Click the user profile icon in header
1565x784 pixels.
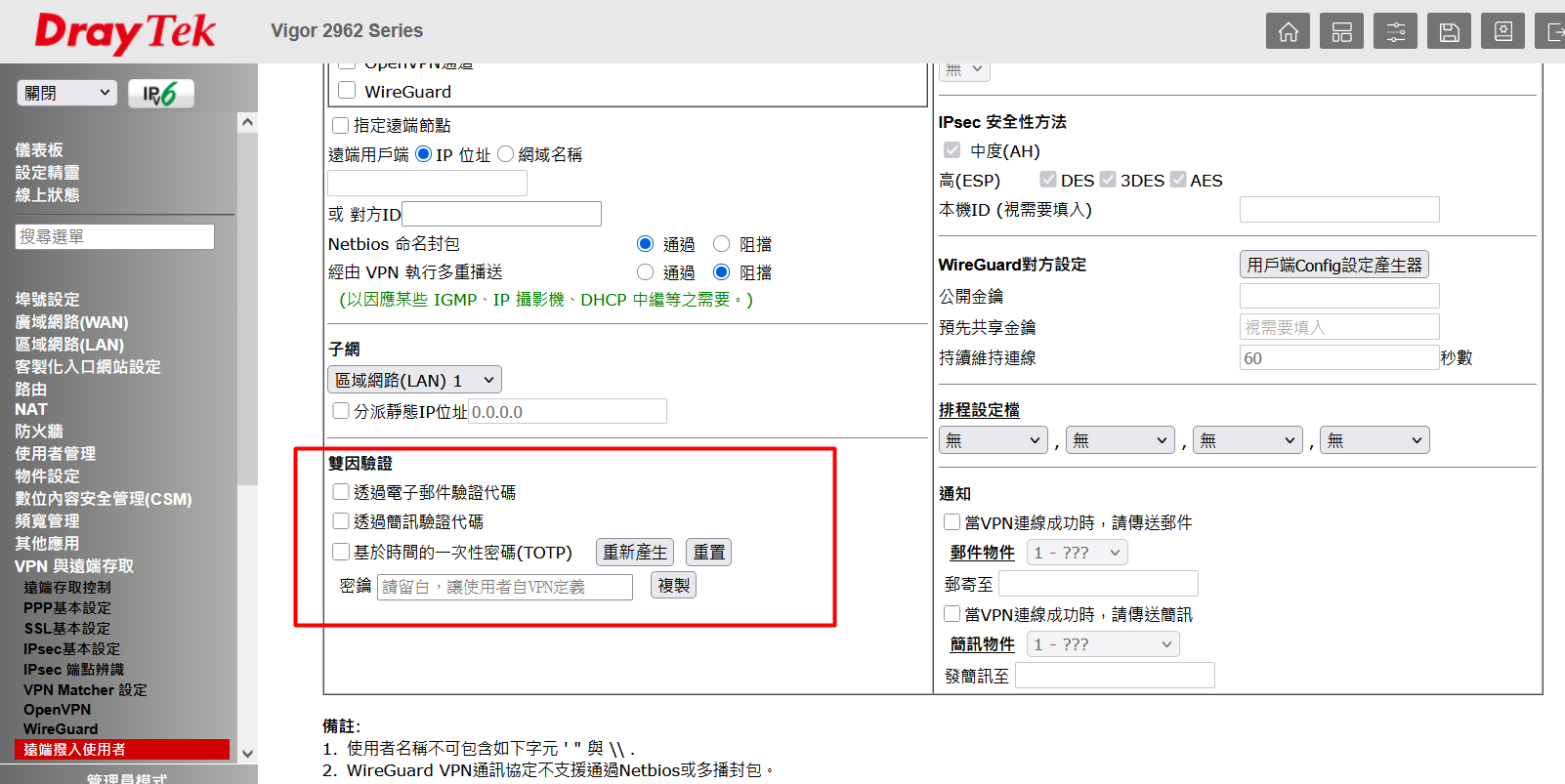tap(1502, 31)
